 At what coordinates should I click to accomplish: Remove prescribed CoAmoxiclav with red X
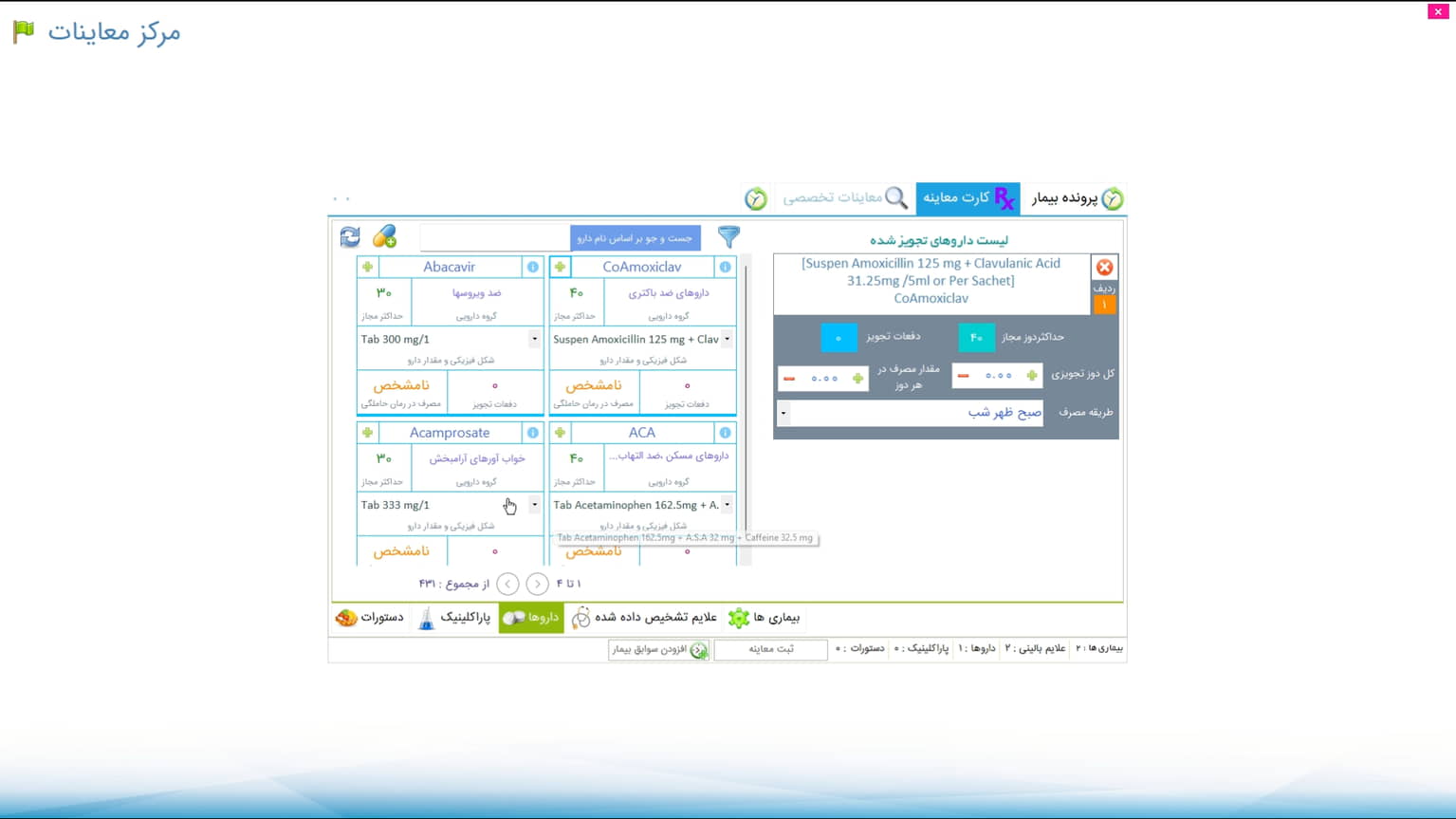[x=1104, y=268]
